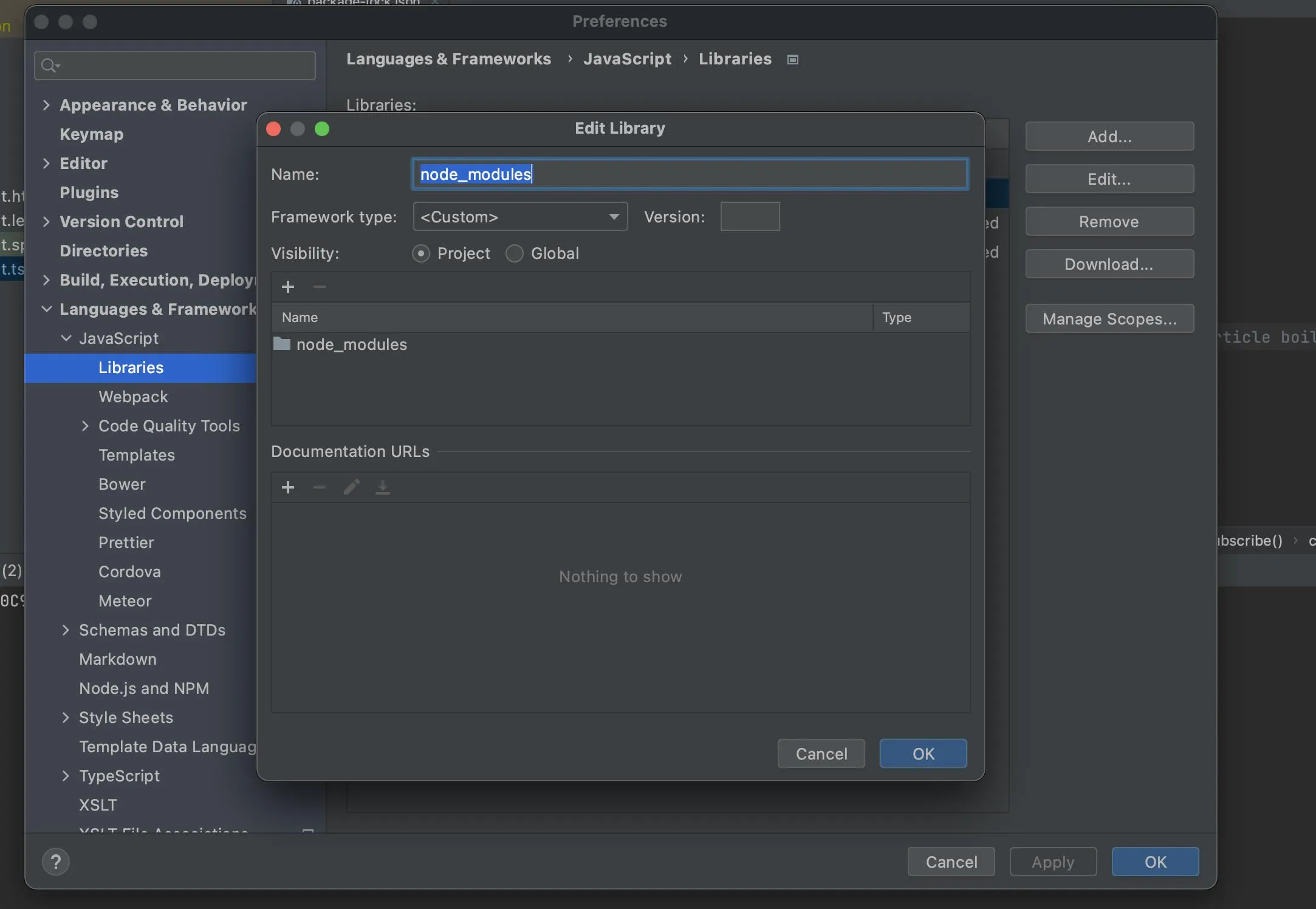Image resolution: width=1316 pixels, height=909 pixels.
Task: Select Global visibility radio button
Action: (514, 253)
